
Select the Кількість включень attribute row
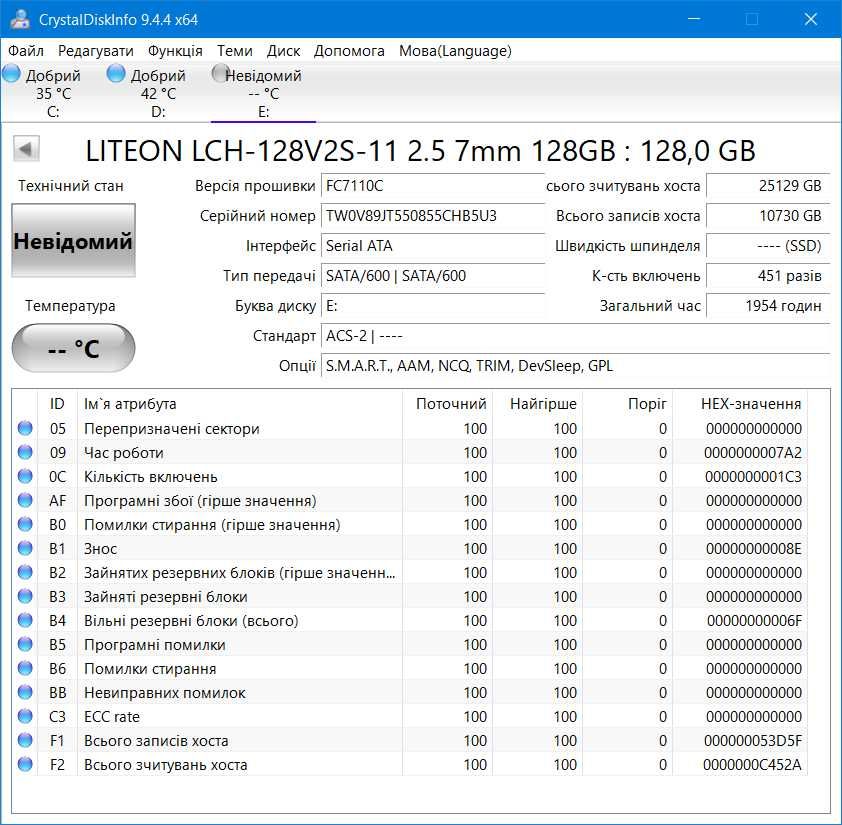(x=410, y=476)
